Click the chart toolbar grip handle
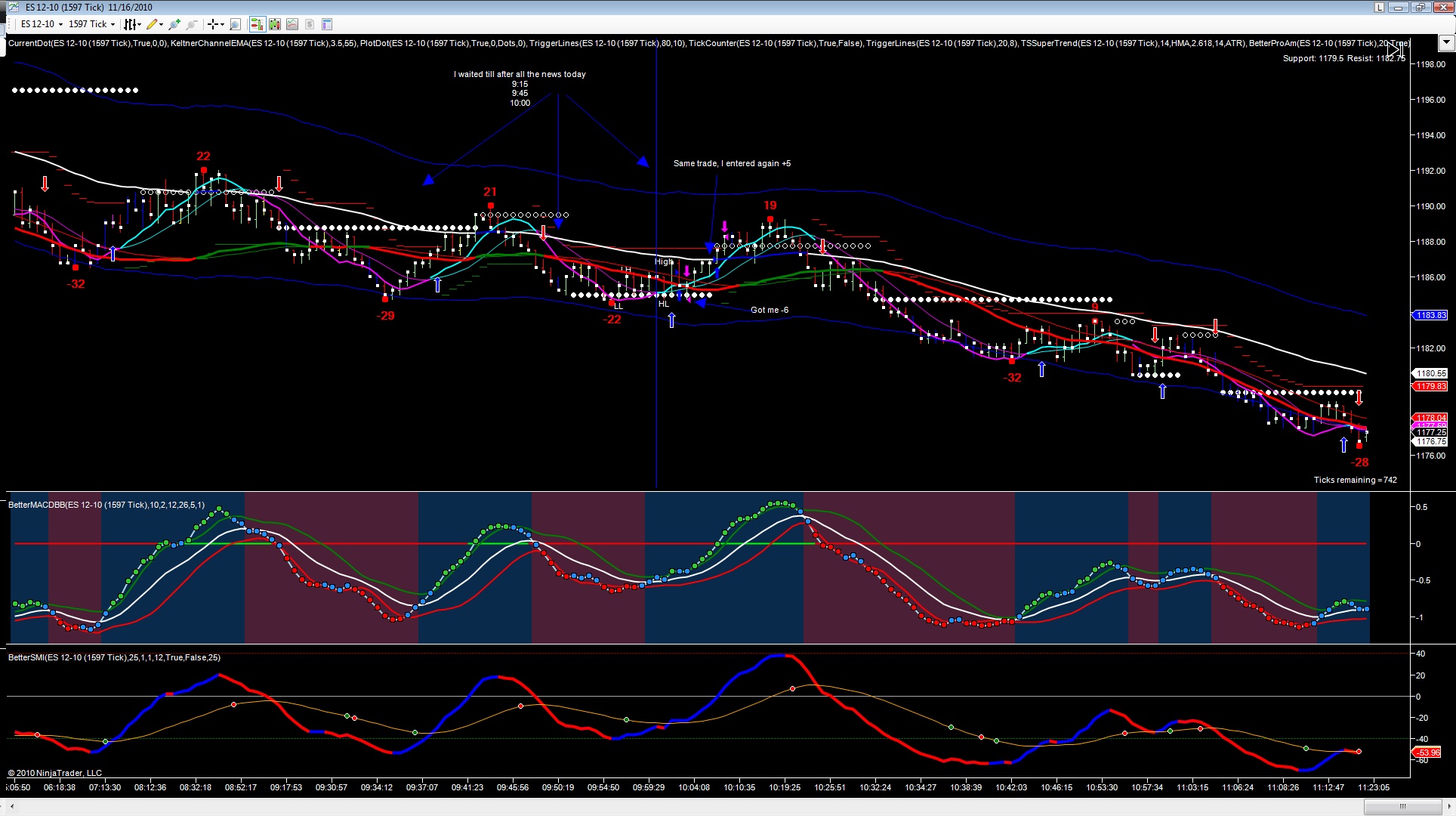 (x=10, y=24)
